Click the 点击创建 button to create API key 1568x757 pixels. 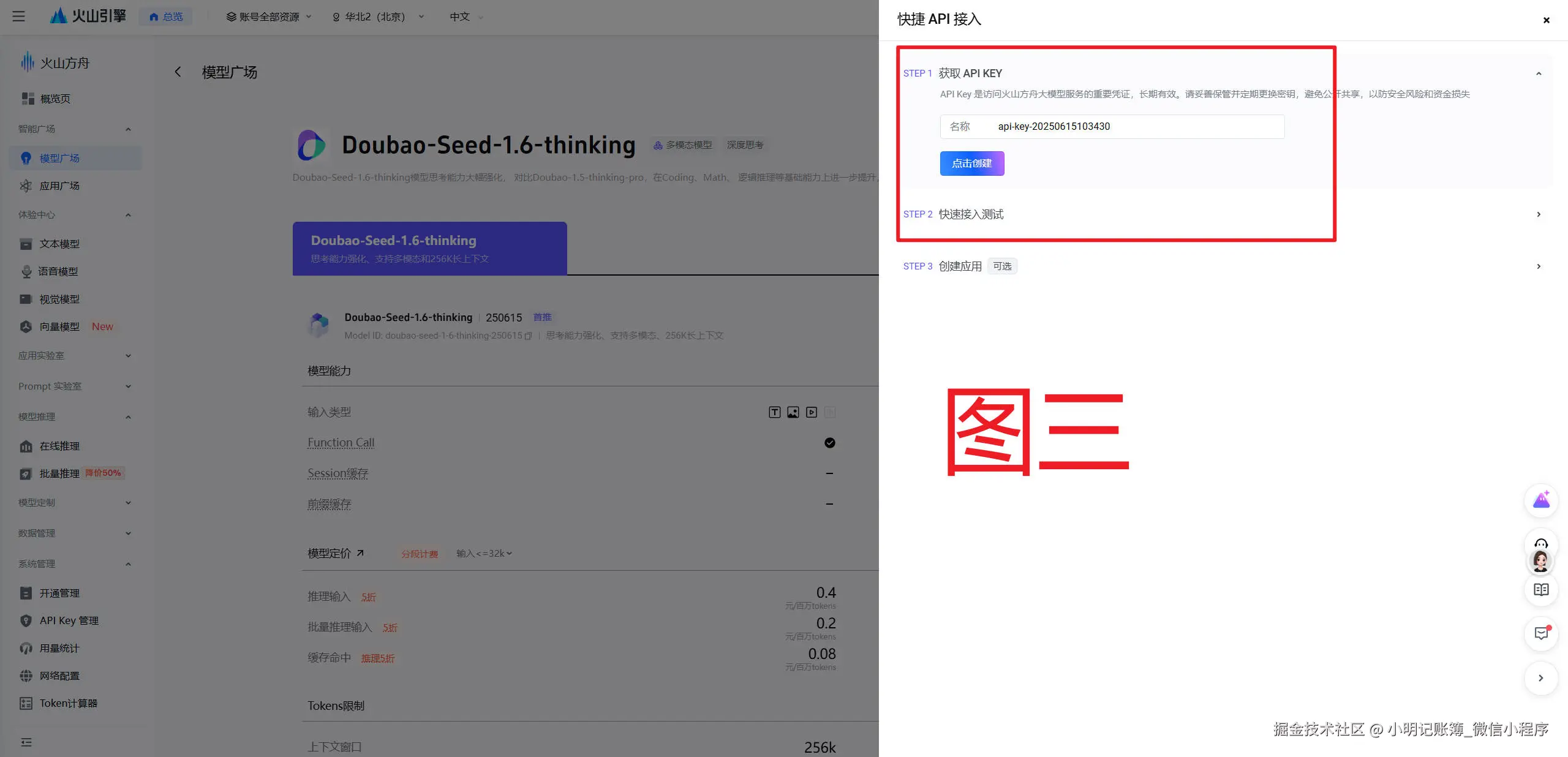[x=971, y=164]
